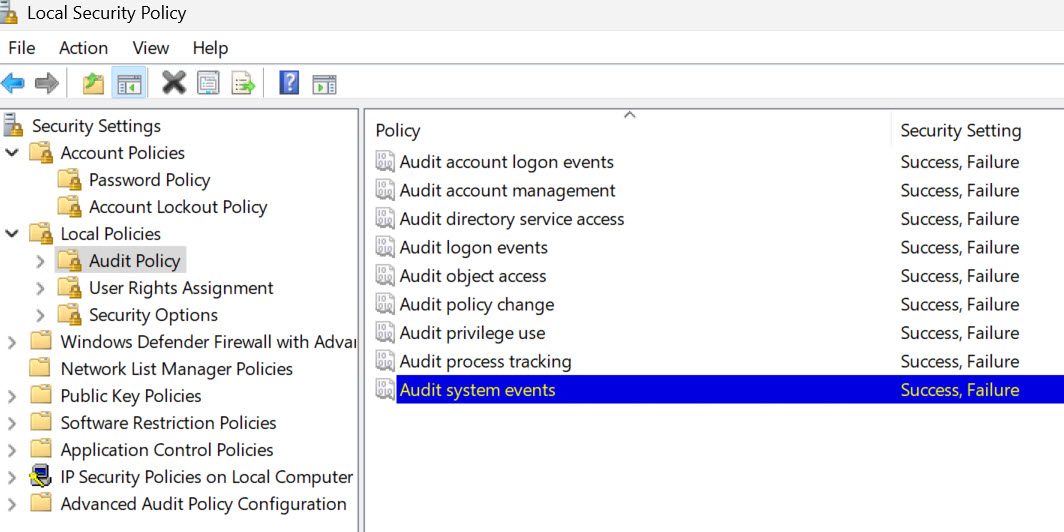Click the blue Back arrow toolbar icon

(x=13, y=84)
